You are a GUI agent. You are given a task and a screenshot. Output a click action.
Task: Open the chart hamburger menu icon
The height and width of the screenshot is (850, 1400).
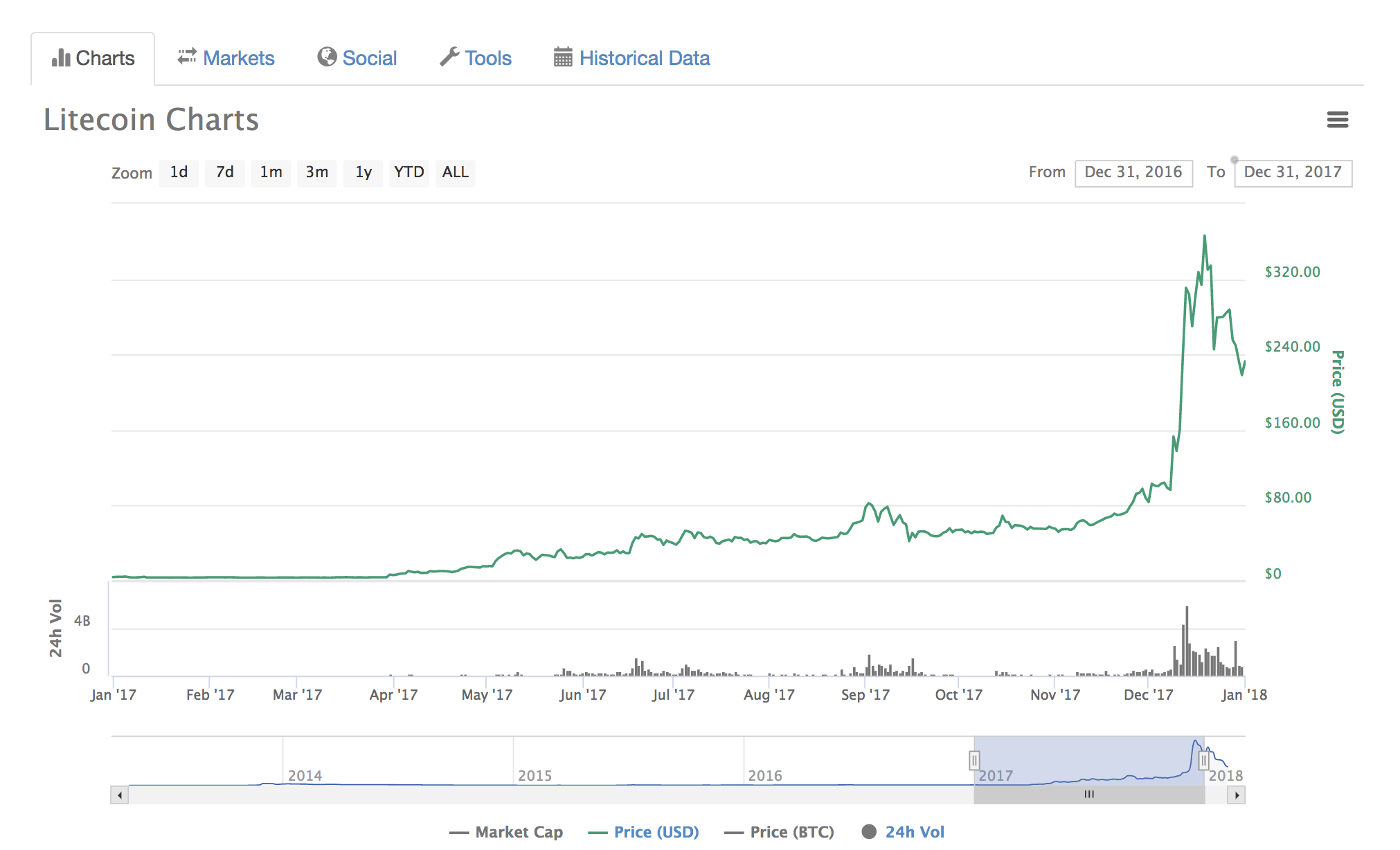click(1337, 120)
